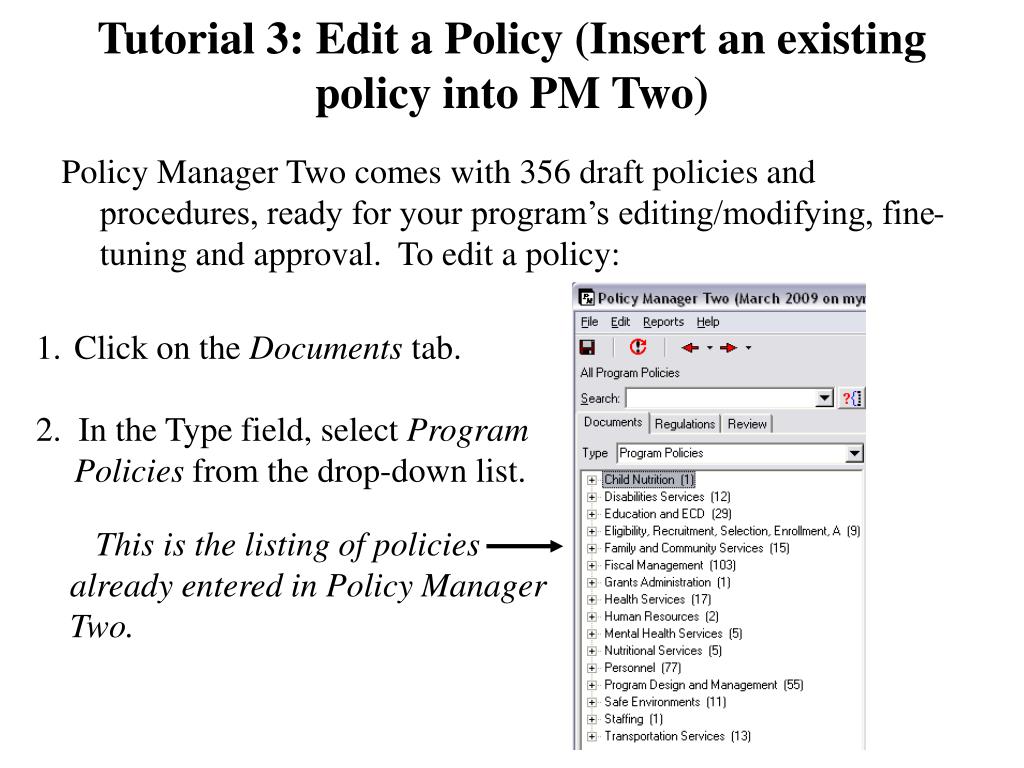Select the Child Nutrition (1) tree item
Image resolution: width=1024 pixels, height=768 pixels.
pos(648,479)
